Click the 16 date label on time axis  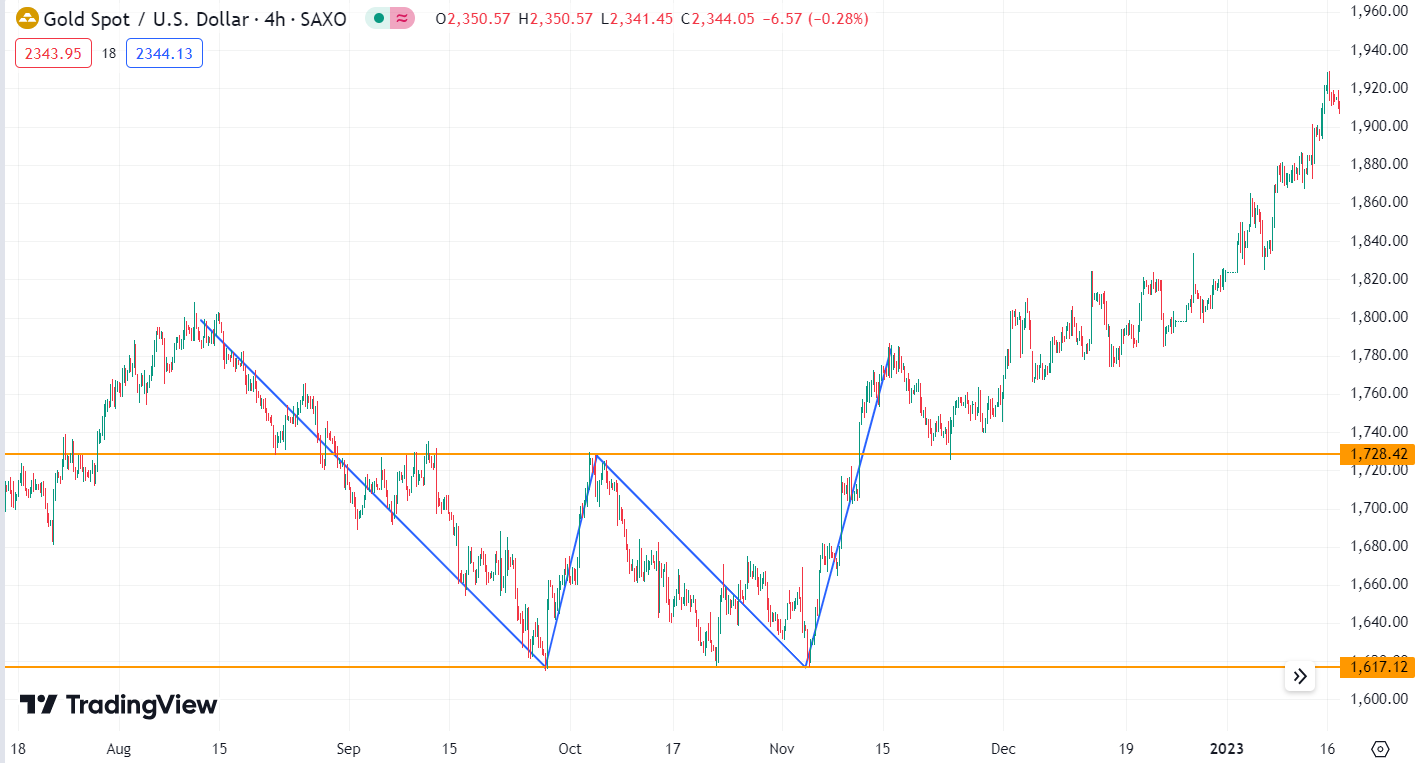click(x=1329, y=748)
